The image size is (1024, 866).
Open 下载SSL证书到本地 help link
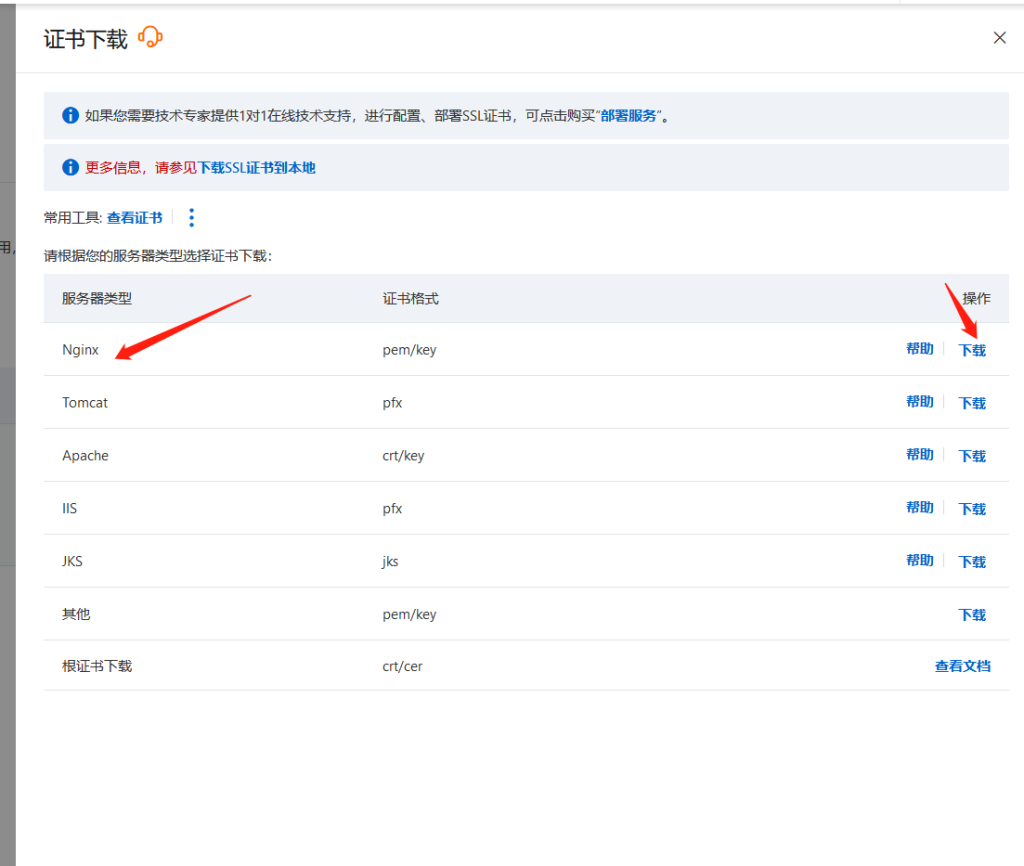pyautogui.click(x=257, y=168)
